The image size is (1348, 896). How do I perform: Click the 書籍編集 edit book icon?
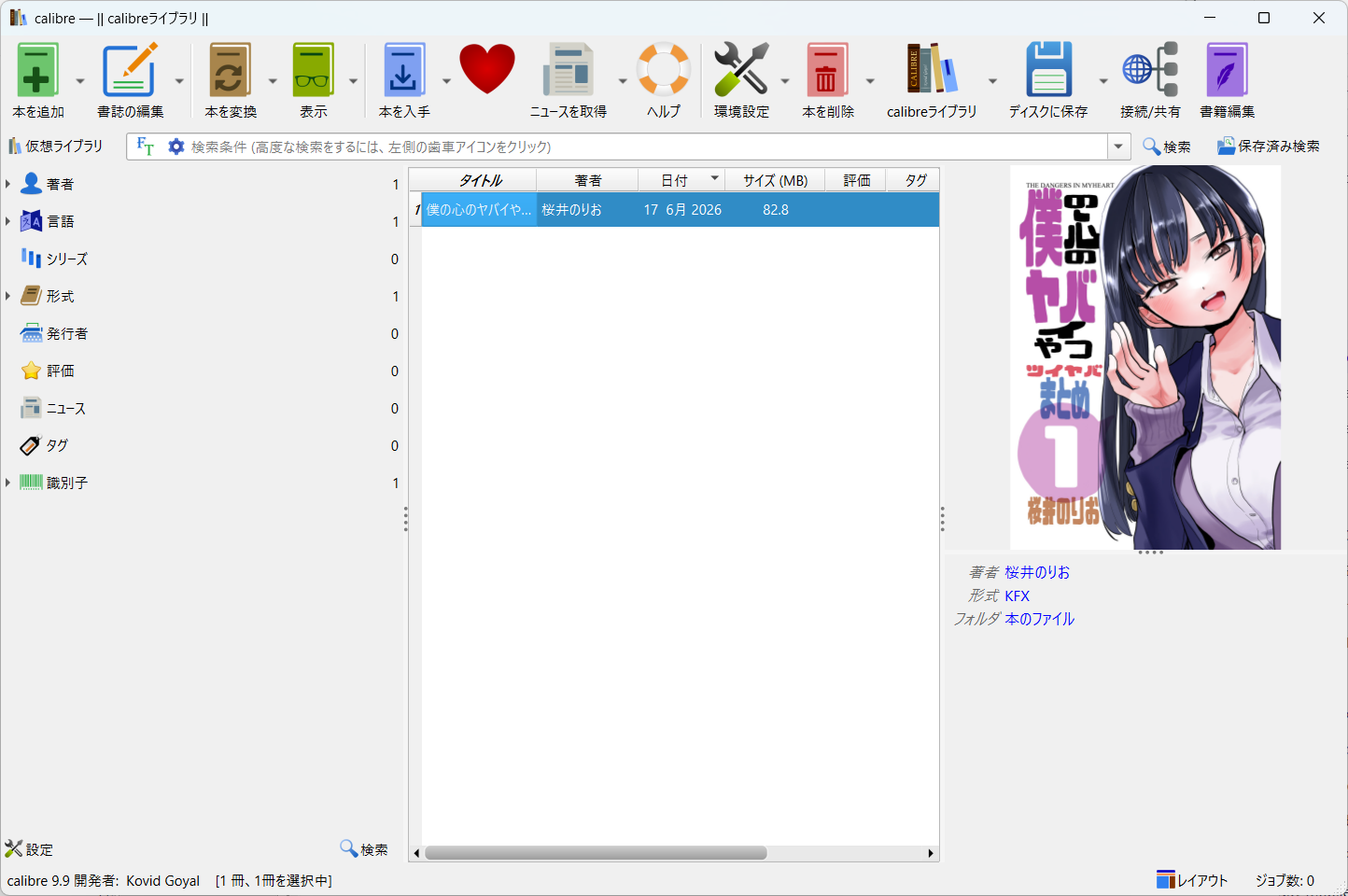[x=1227, y=71]
